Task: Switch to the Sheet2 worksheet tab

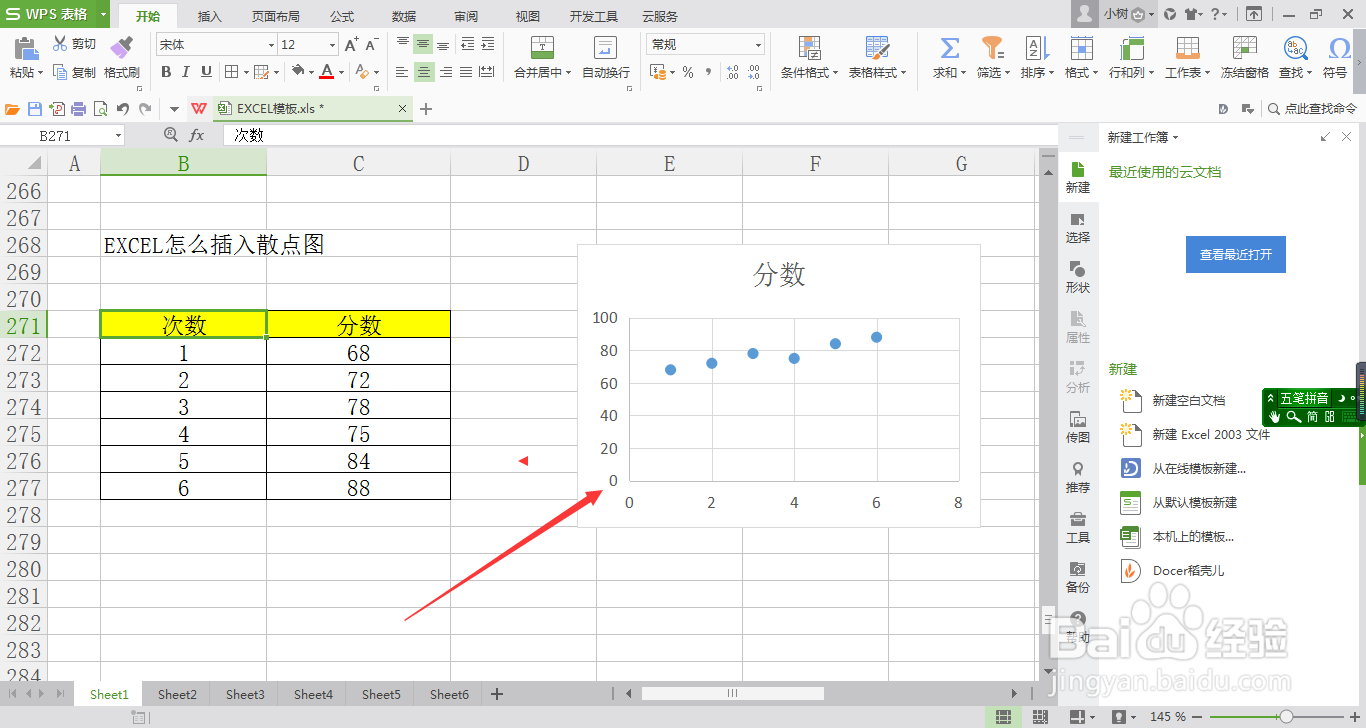Action: (x=177, y=694)
